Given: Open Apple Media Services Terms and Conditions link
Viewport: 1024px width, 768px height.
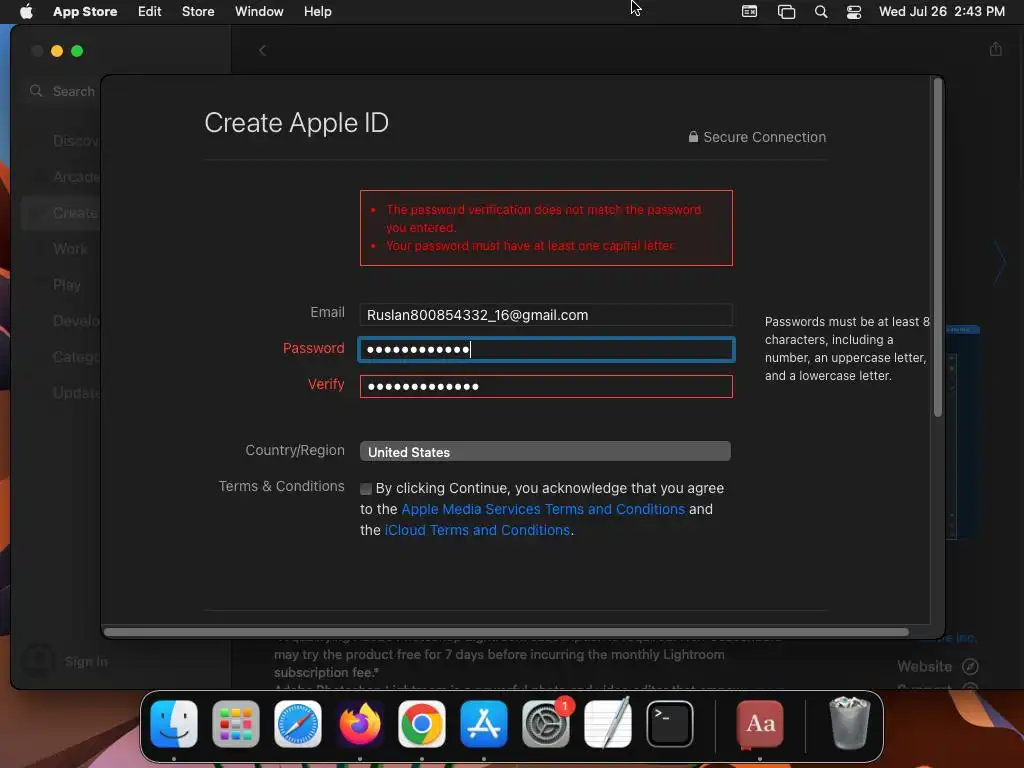Looking at the screenshot, I should pos(543,509).
